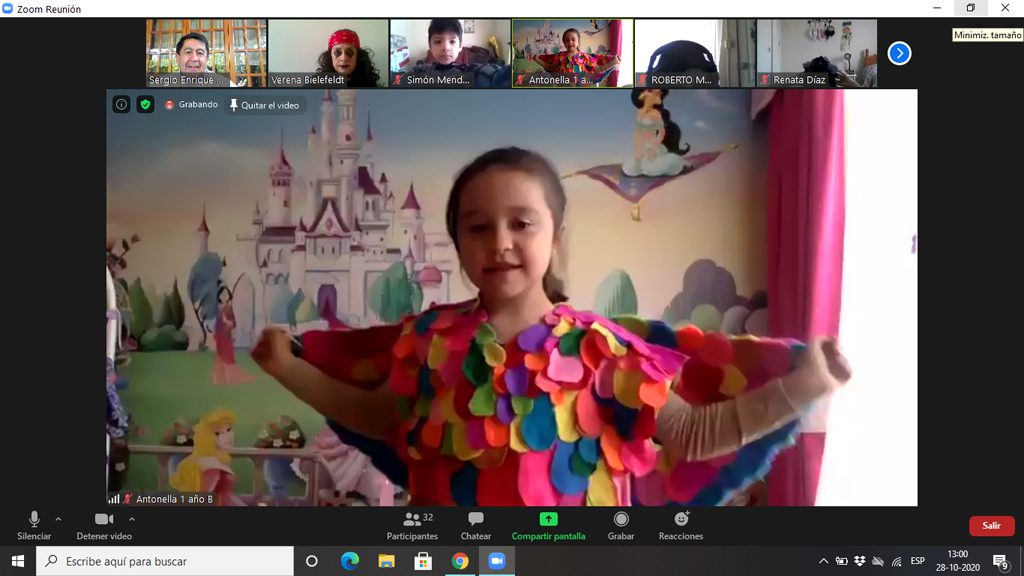Toggle the camera with Detener video
1024x576 pixels.
coord(104,525)
